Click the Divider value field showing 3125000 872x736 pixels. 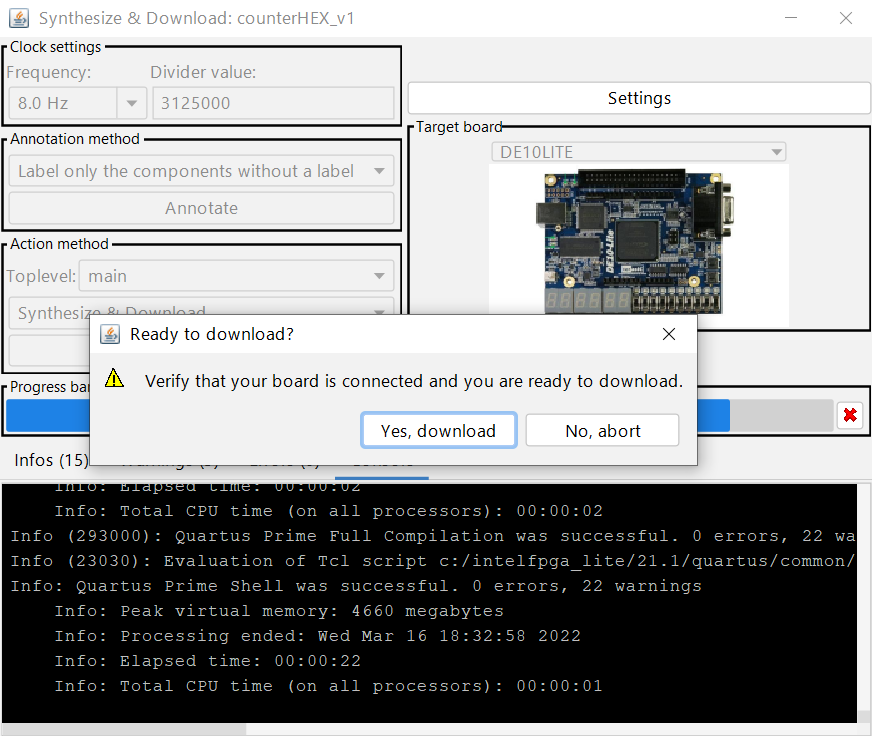coord(272,103)
